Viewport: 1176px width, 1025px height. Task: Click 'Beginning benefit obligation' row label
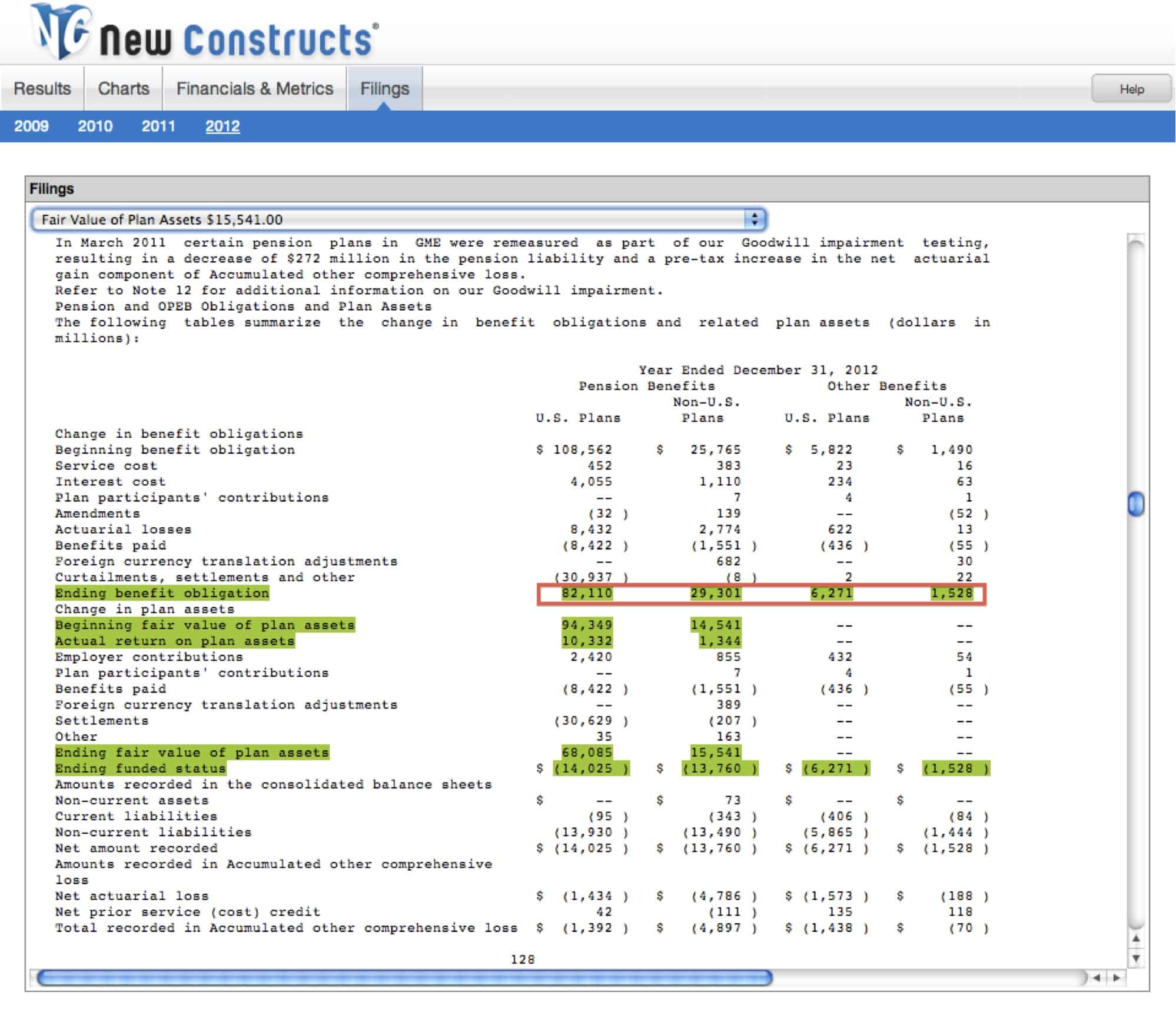click(175, 450)
